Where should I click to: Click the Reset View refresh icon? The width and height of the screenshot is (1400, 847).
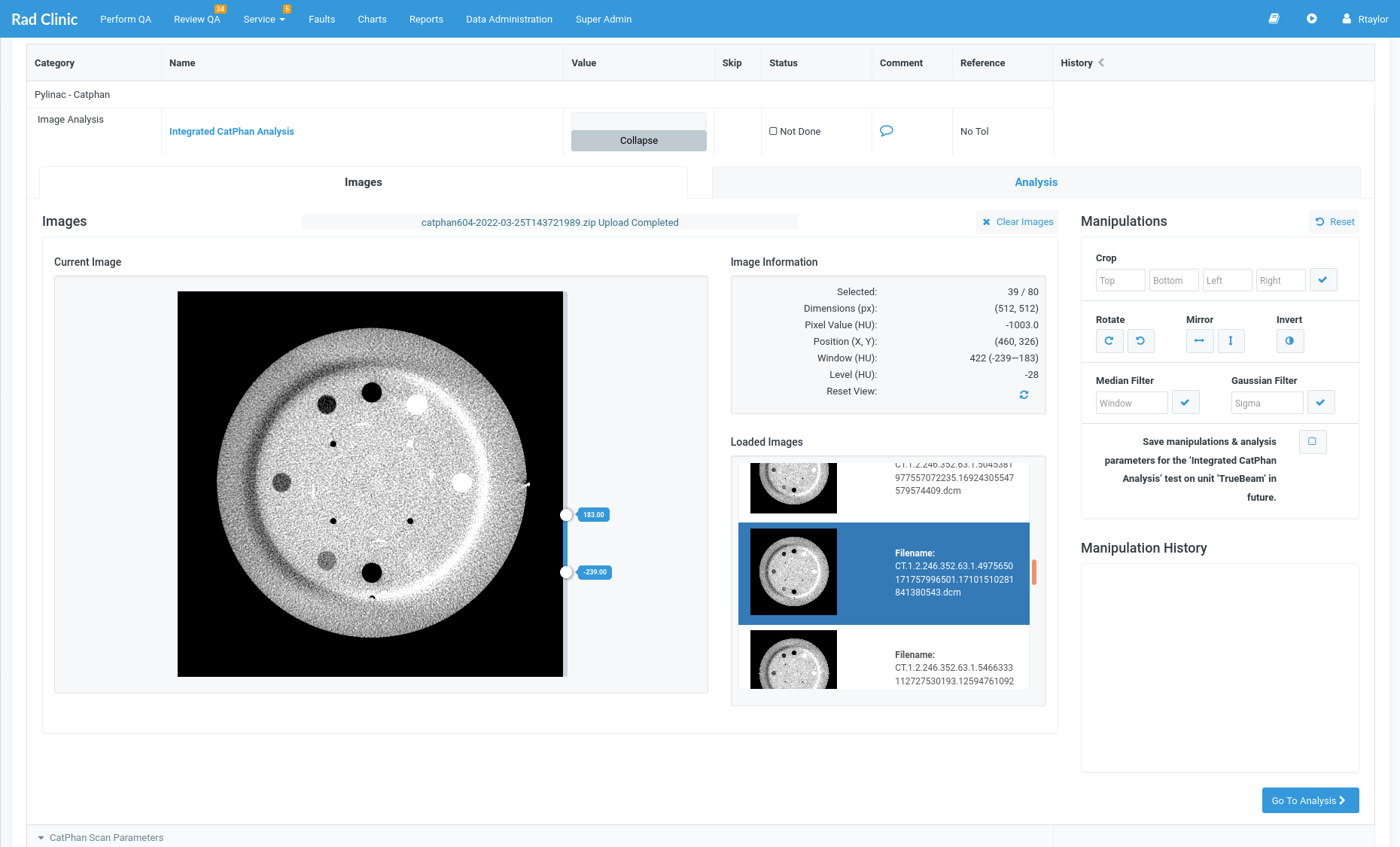(1024, 394)
